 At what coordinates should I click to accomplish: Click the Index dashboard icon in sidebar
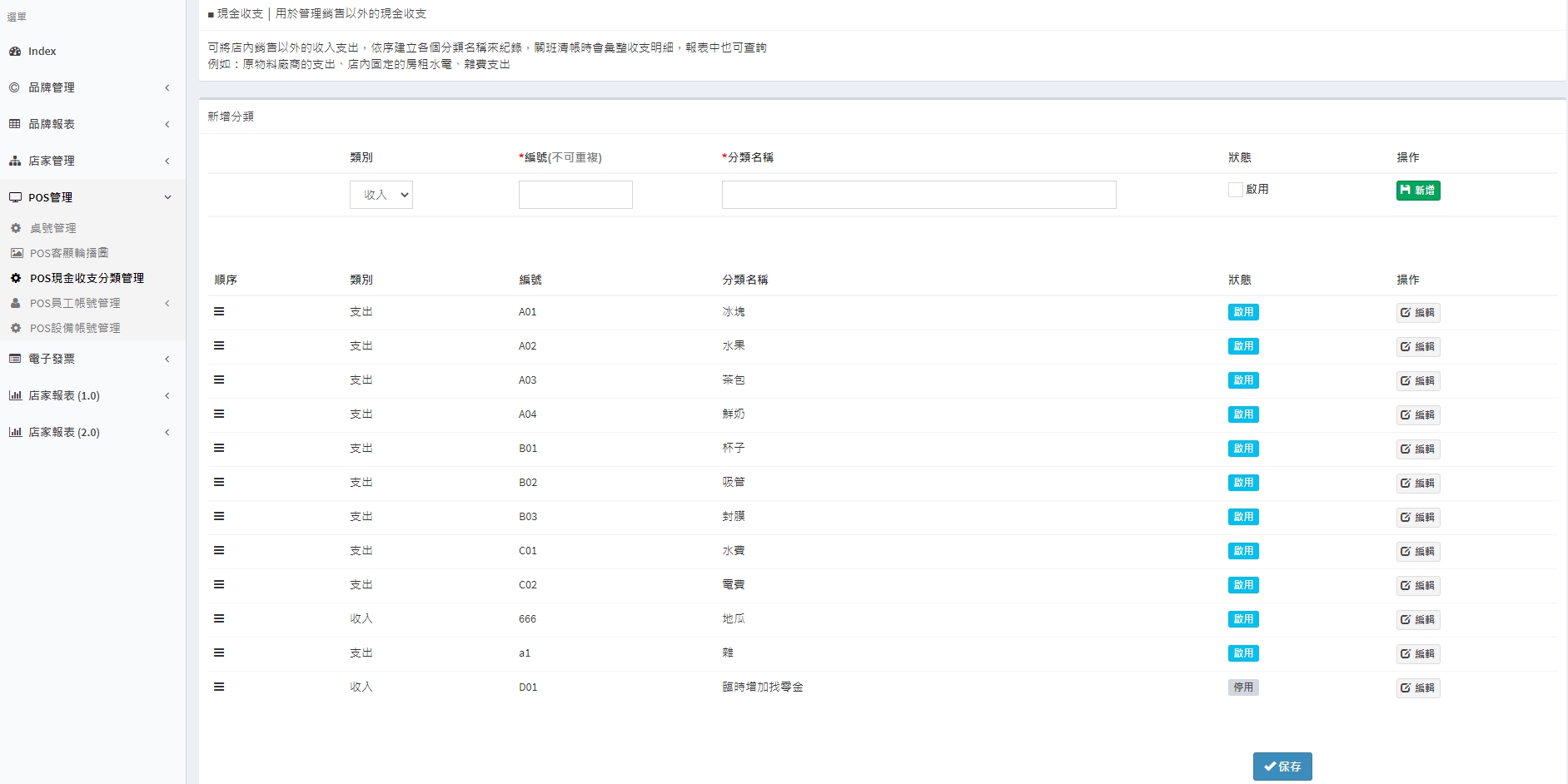15,51
